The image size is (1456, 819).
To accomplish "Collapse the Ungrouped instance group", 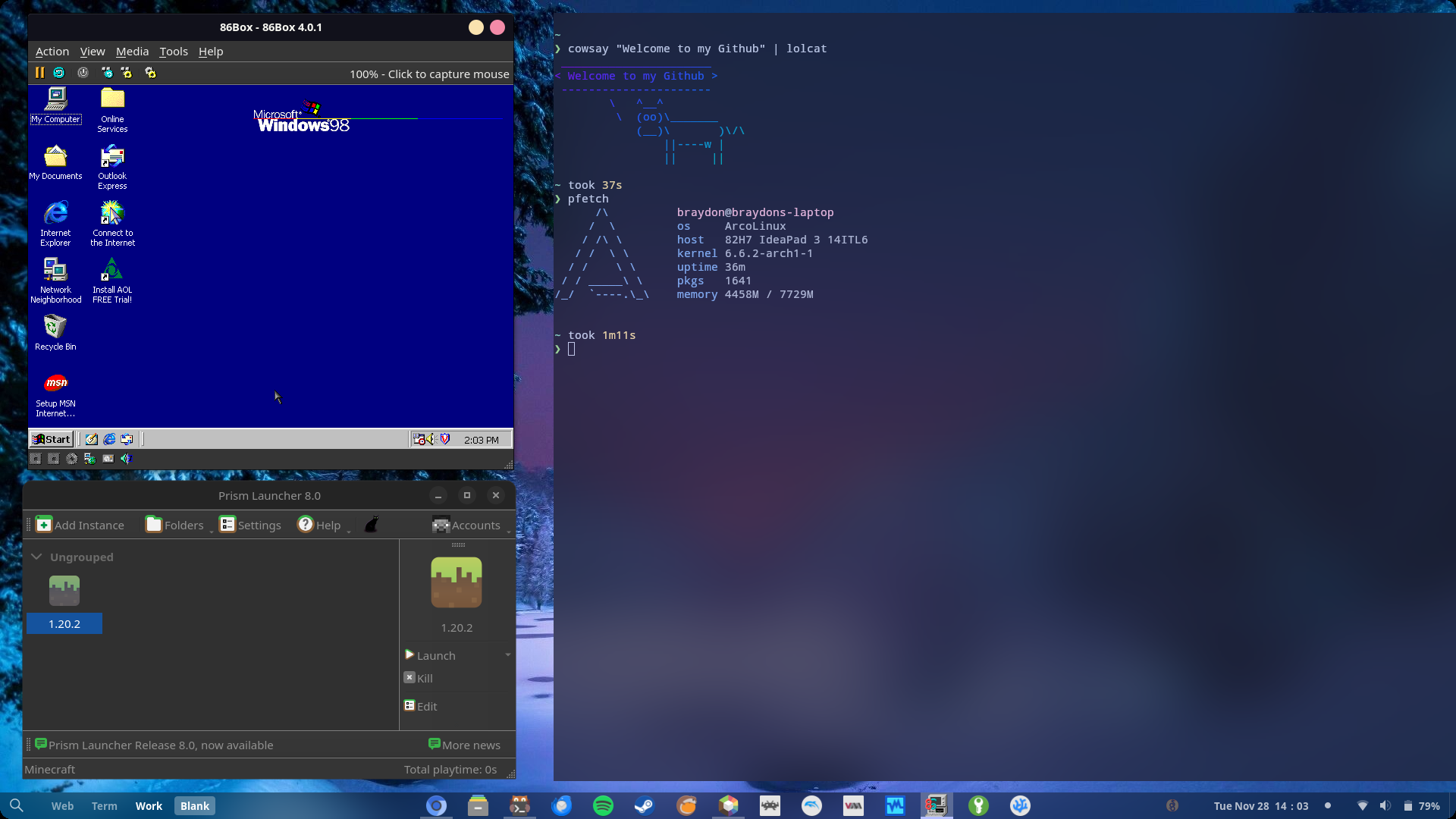I will click(x=36, y=557).
